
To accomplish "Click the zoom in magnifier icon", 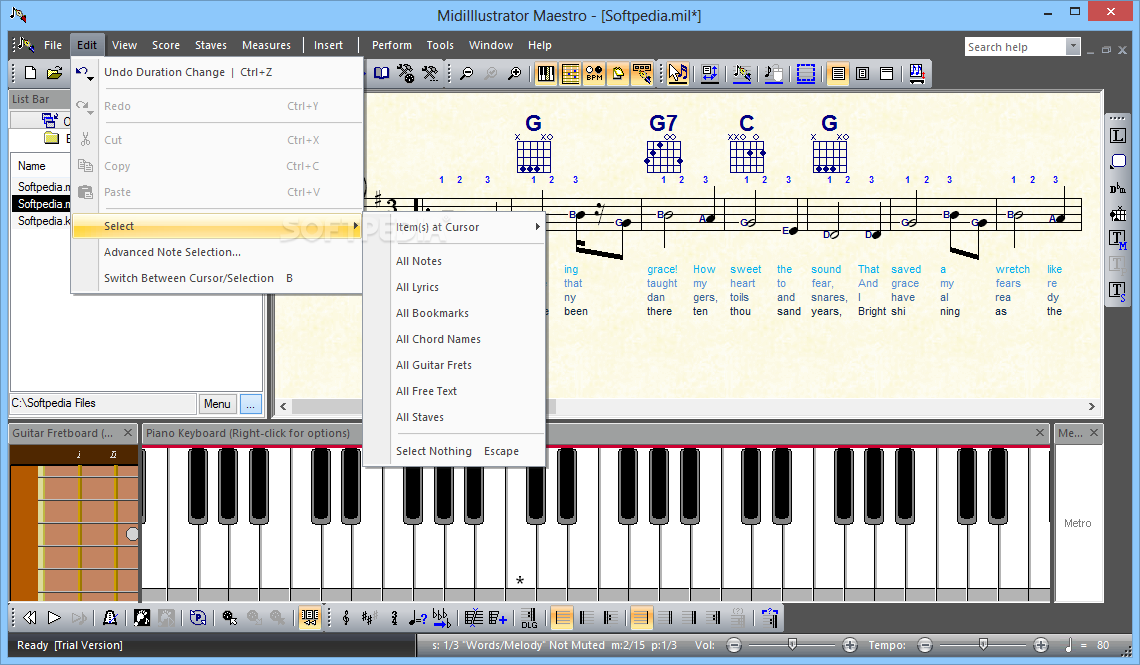I will pos(515,73).
